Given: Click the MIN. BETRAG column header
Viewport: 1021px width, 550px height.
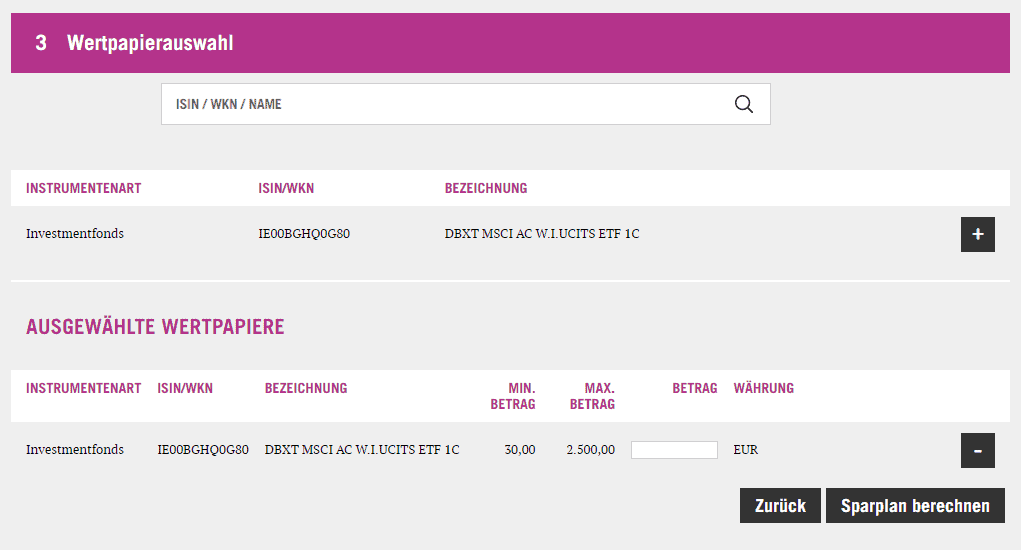Looking at the screenshot, I should (x=513, y=396).
